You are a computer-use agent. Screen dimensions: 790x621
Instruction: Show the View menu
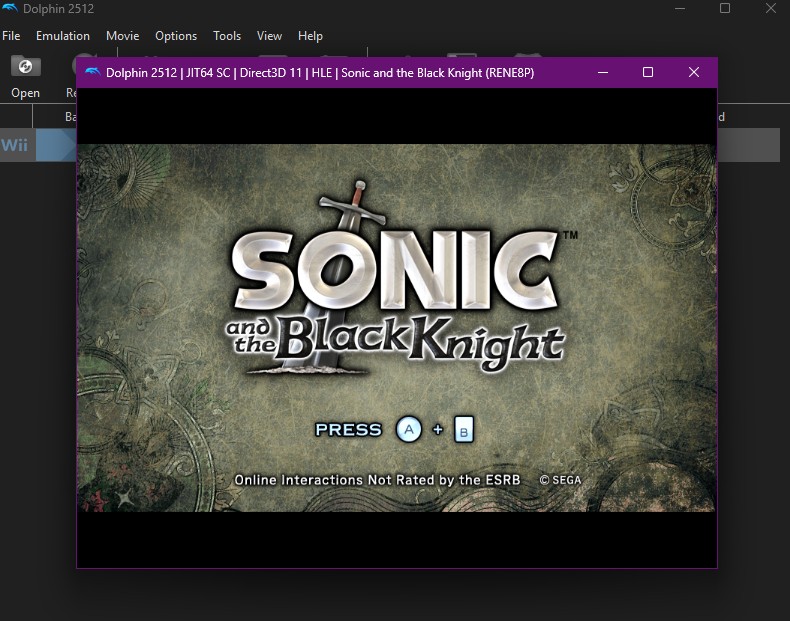pos(270,36)
